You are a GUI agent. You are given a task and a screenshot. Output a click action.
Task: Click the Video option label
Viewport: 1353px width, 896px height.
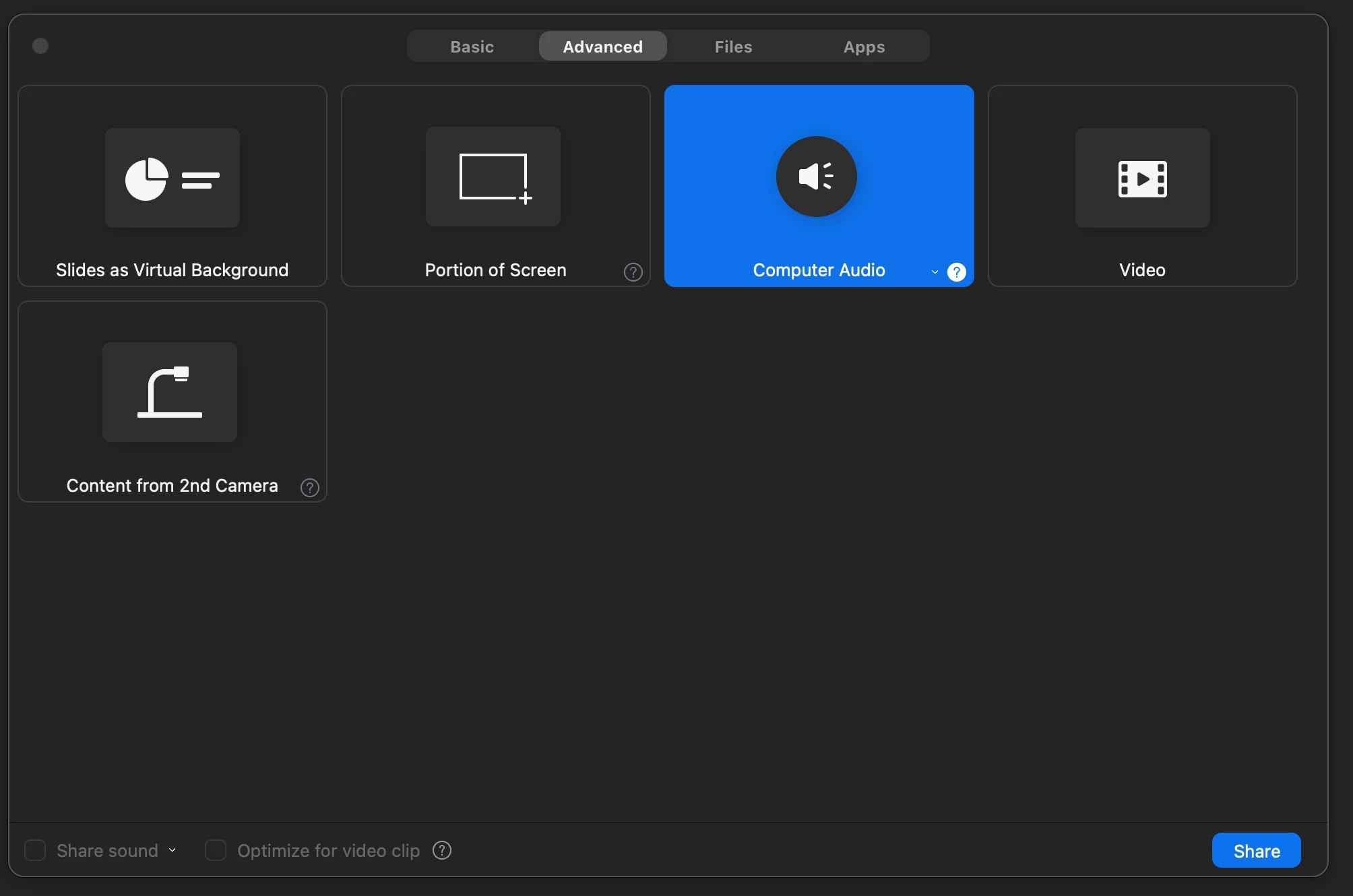point(1142,270)
